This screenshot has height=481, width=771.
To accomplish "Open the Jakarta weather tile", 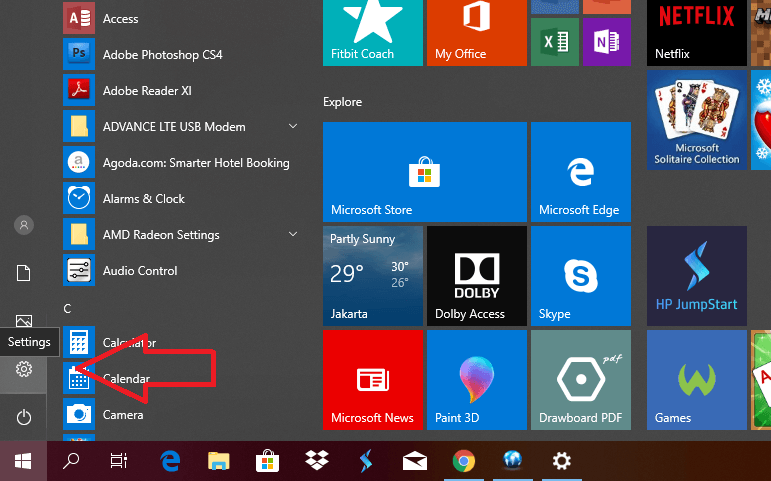I will 372,275.
